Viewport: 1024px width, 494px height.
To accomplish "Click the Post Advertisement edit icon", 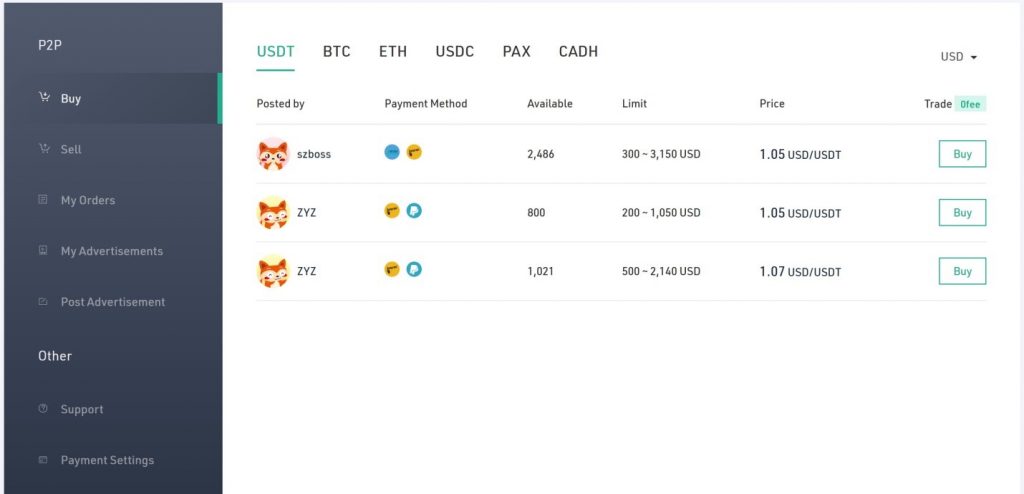I will click(x=43, y=301).
